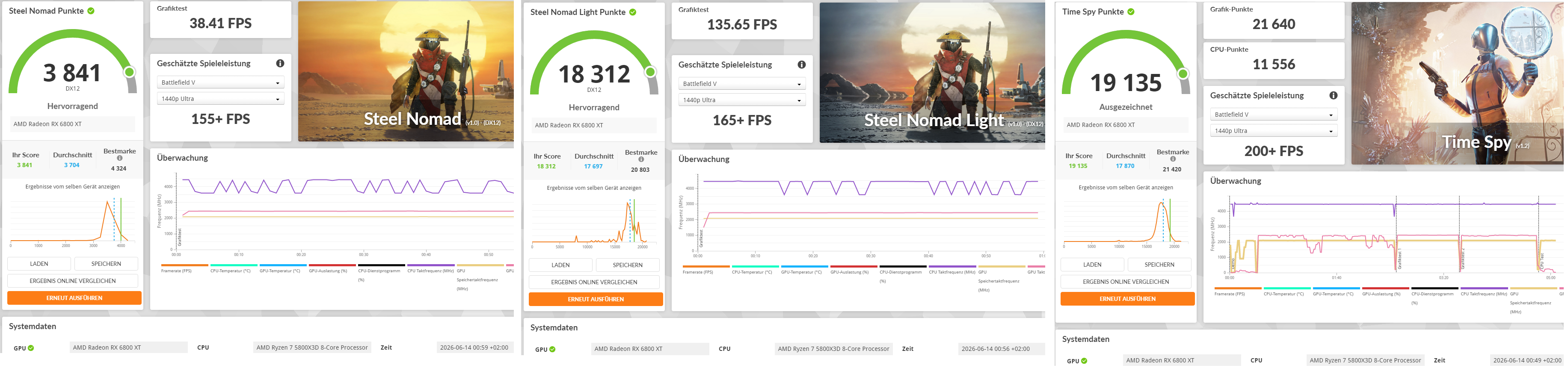Click 'Ergebnisse vom selben Gerät anzeigen' in Steel Nomad panel

coord(72,187)
